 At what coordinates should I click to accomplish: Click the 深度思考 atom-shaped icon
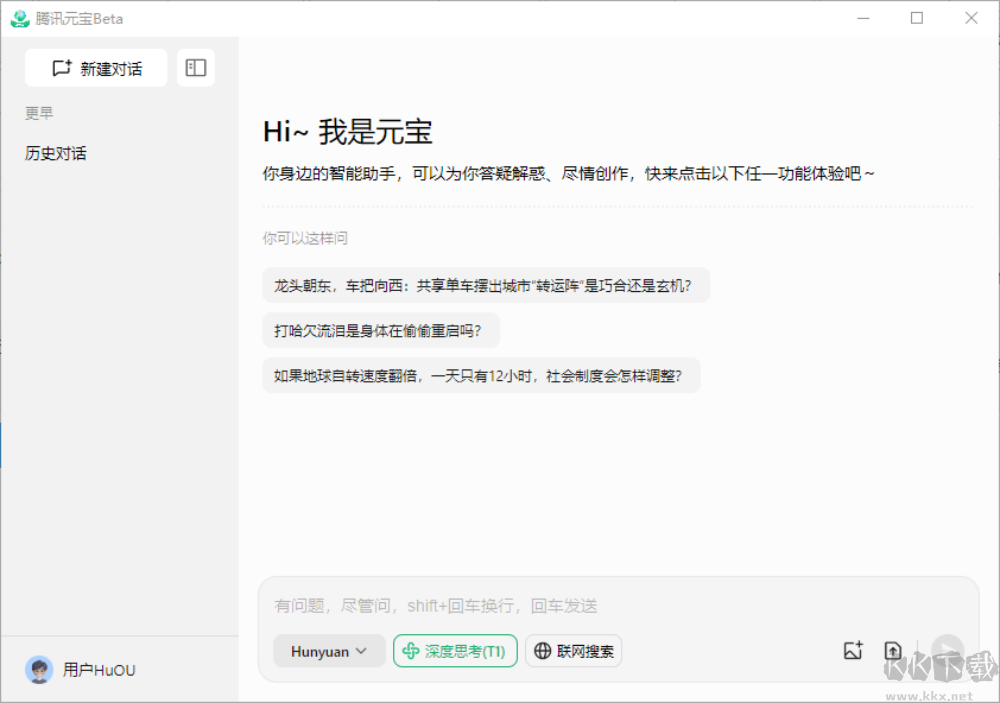411,651
